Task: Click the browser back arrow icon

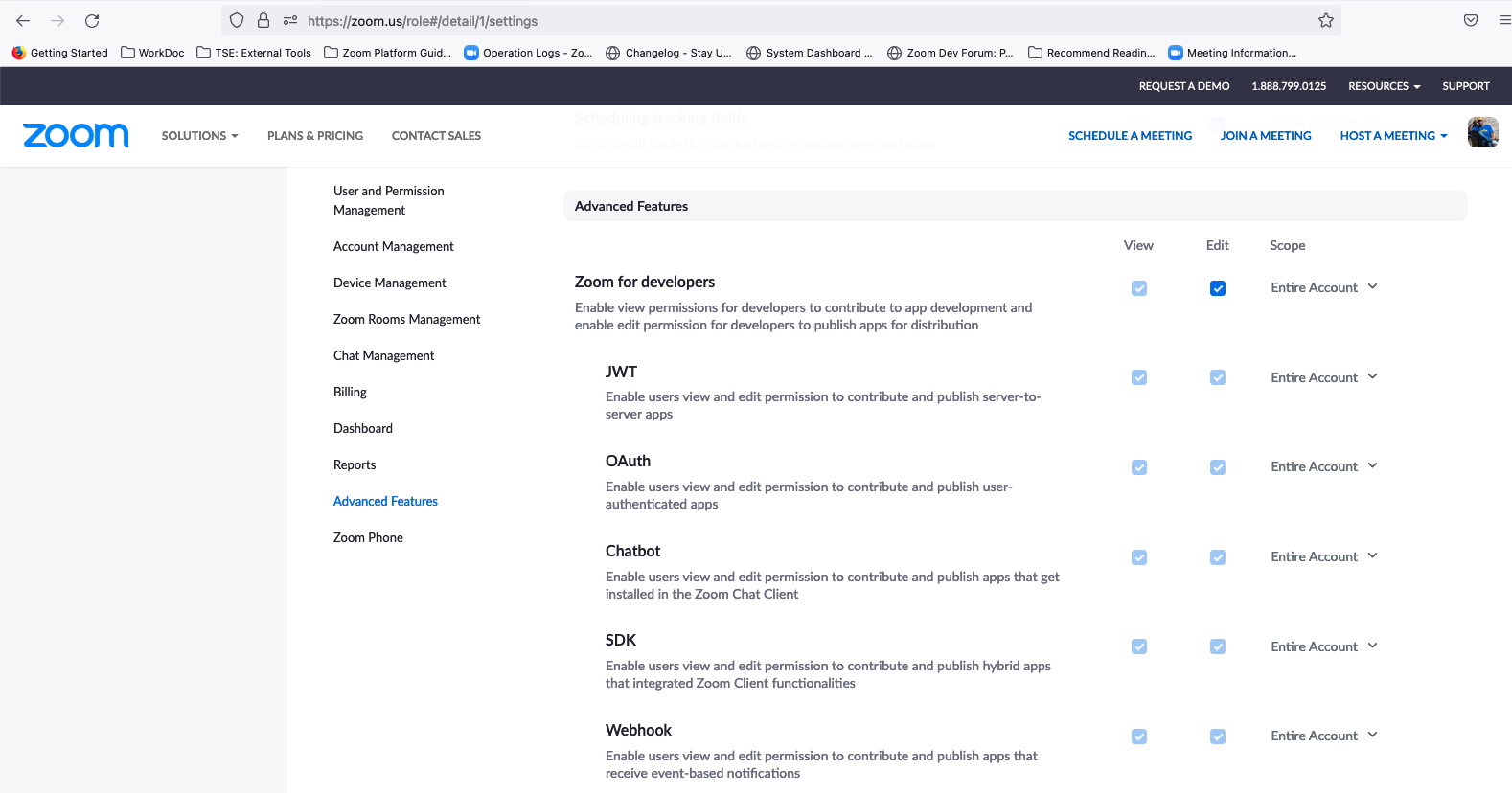Action: coord(23,20)
